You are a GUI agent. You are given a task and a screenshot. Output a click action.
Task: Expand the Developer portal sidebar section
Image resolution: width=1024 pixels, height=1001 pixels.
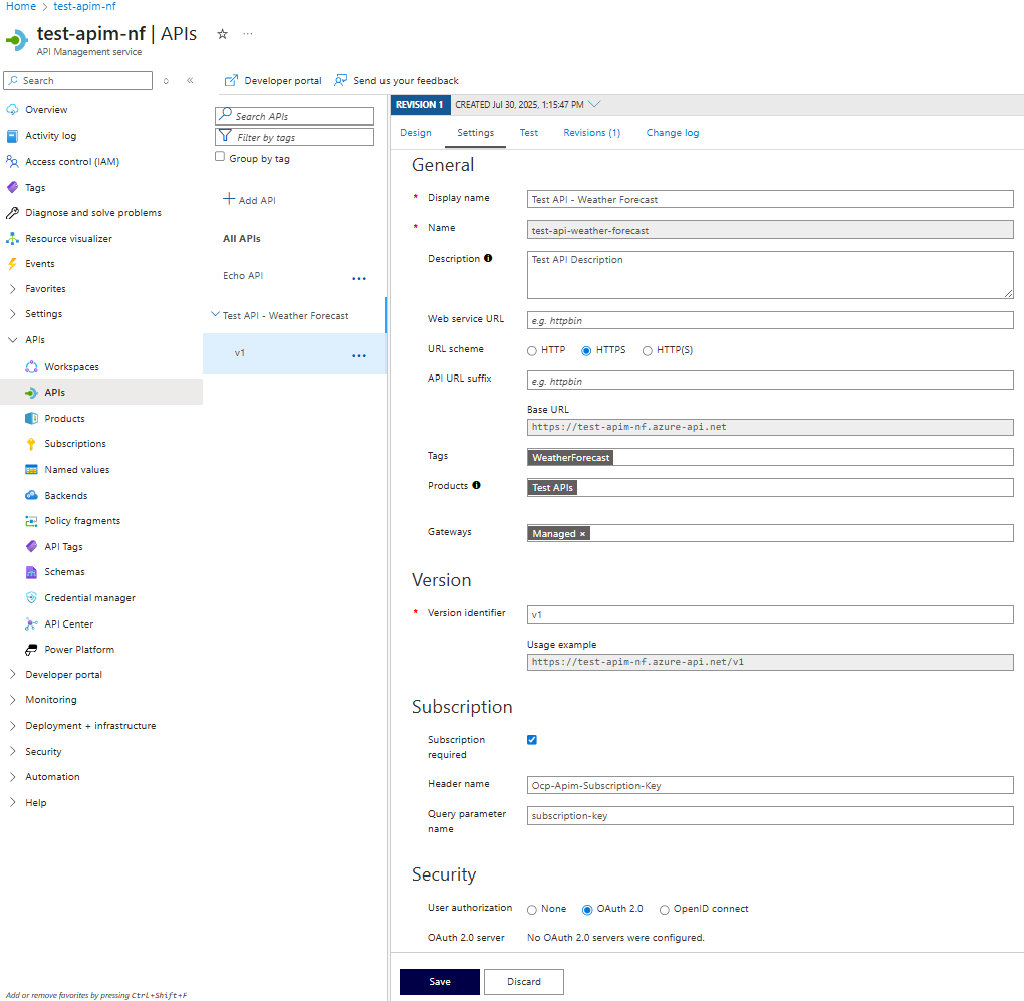[x=12, y=675]
